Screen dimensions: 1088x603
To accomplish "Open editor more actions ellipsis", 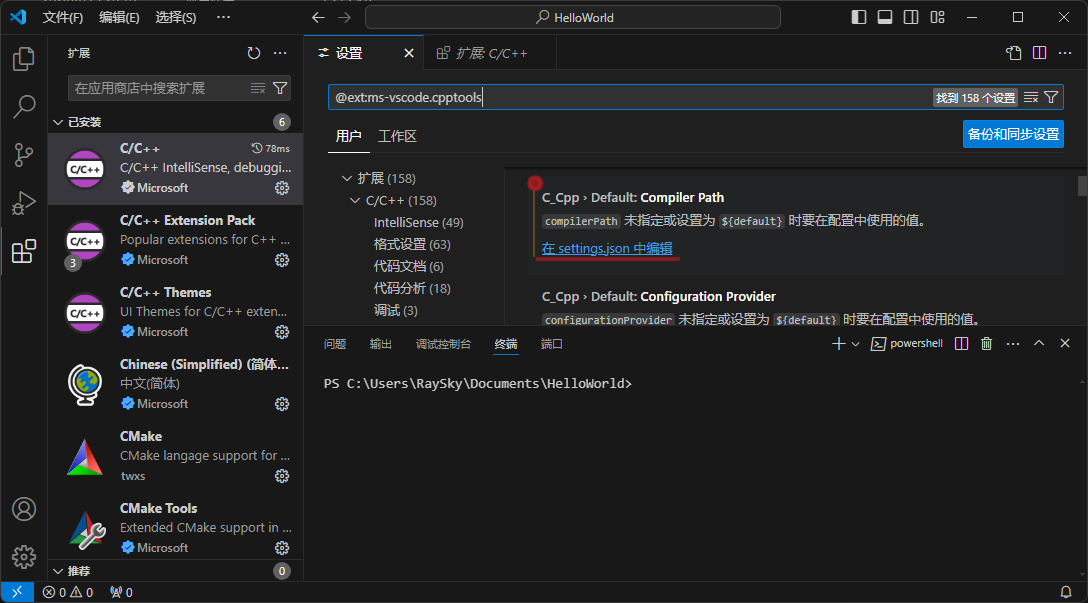I will [1065, 53].
